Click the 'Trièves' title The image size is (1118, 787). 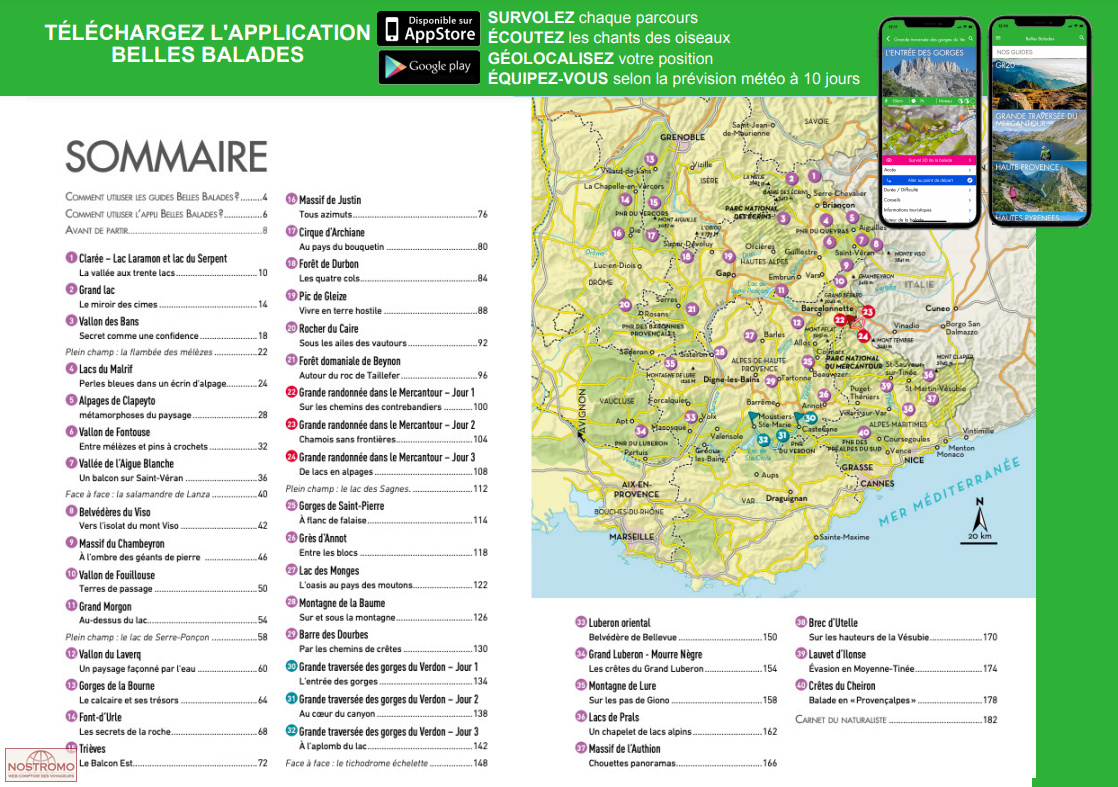(x=93, y=749)
